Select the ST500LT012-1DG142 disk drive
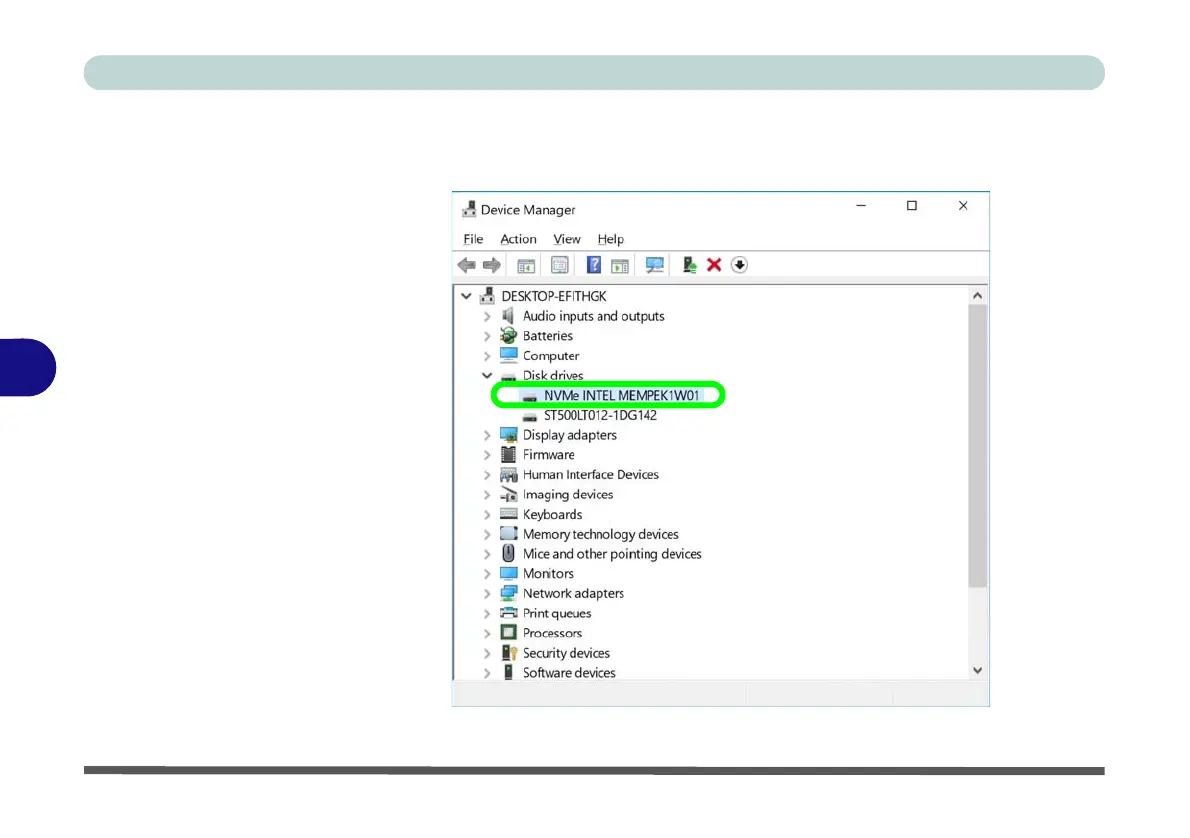The image size is (1190, 838). coord(600,415)
